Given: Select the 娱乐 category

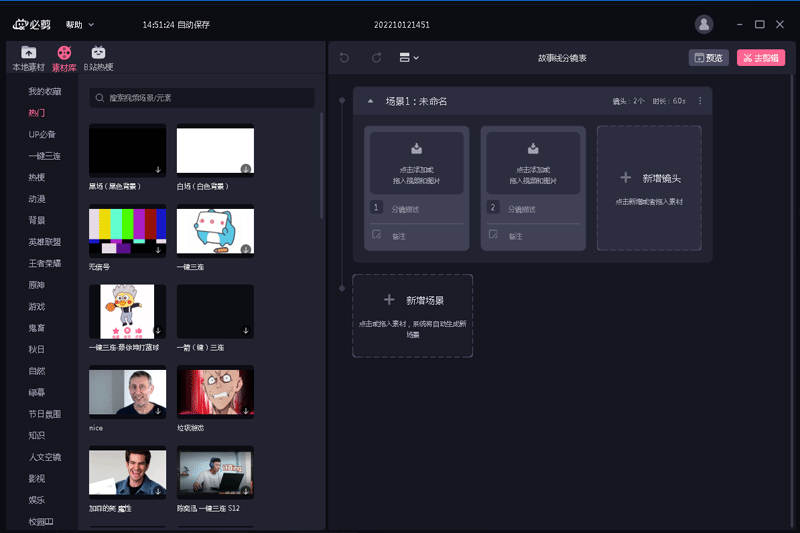Looking at the screenshot, I should pos(37,500).
